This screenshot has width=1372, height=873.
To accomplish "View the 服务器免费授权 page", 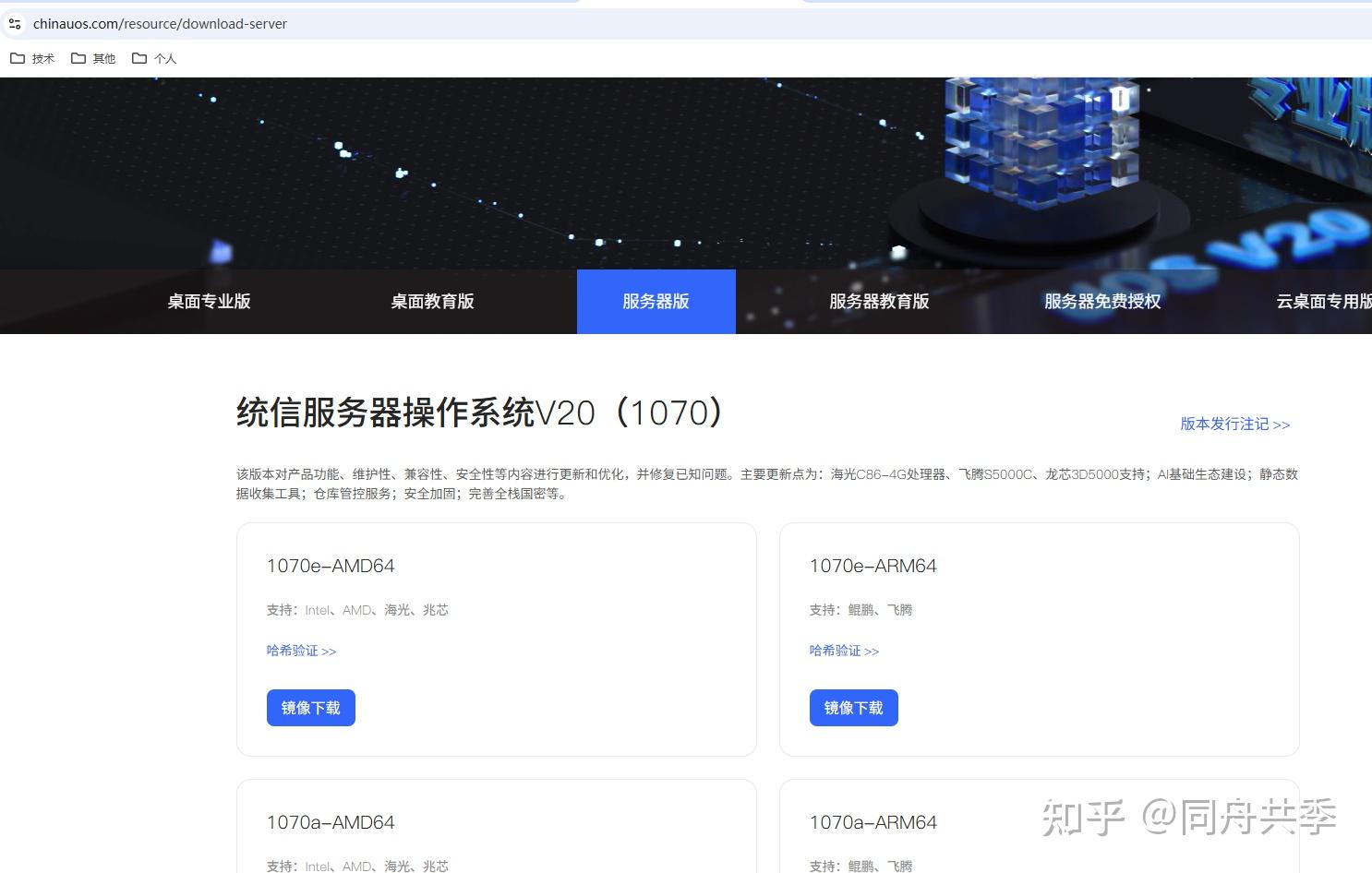I will pos(1101,301).
